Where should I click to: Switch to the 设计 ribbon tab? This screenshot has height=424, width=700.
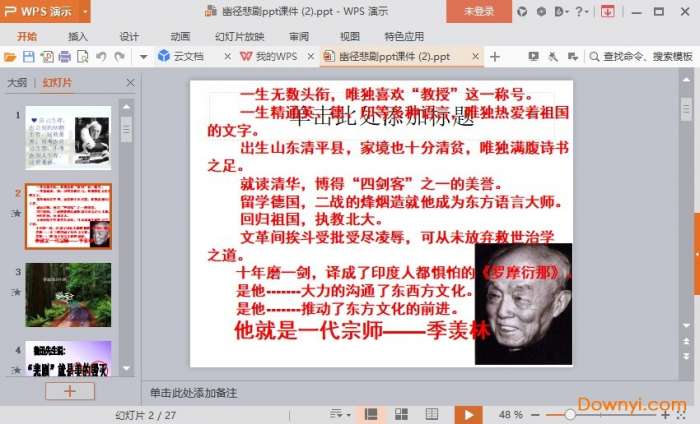[129, 37]
